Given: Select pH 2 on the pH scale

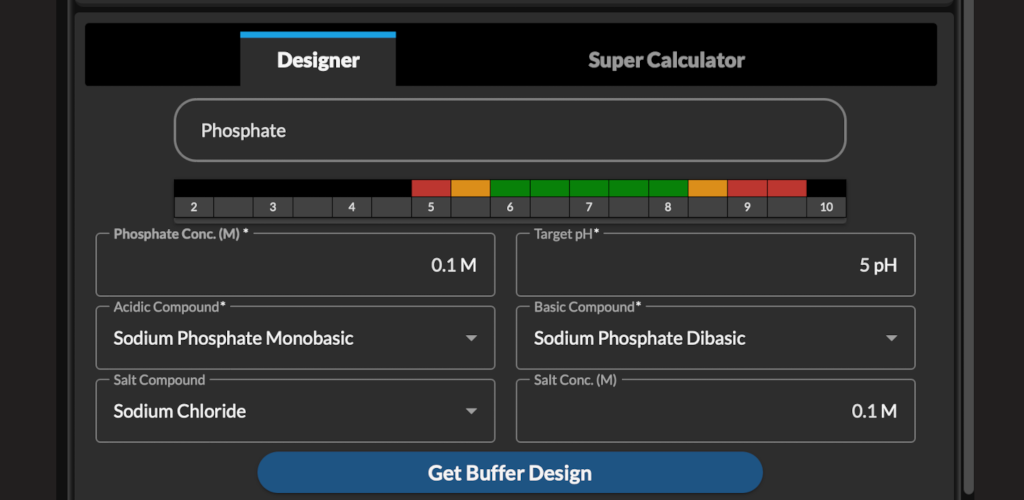Looking at the screenshot, I should 194,208.
